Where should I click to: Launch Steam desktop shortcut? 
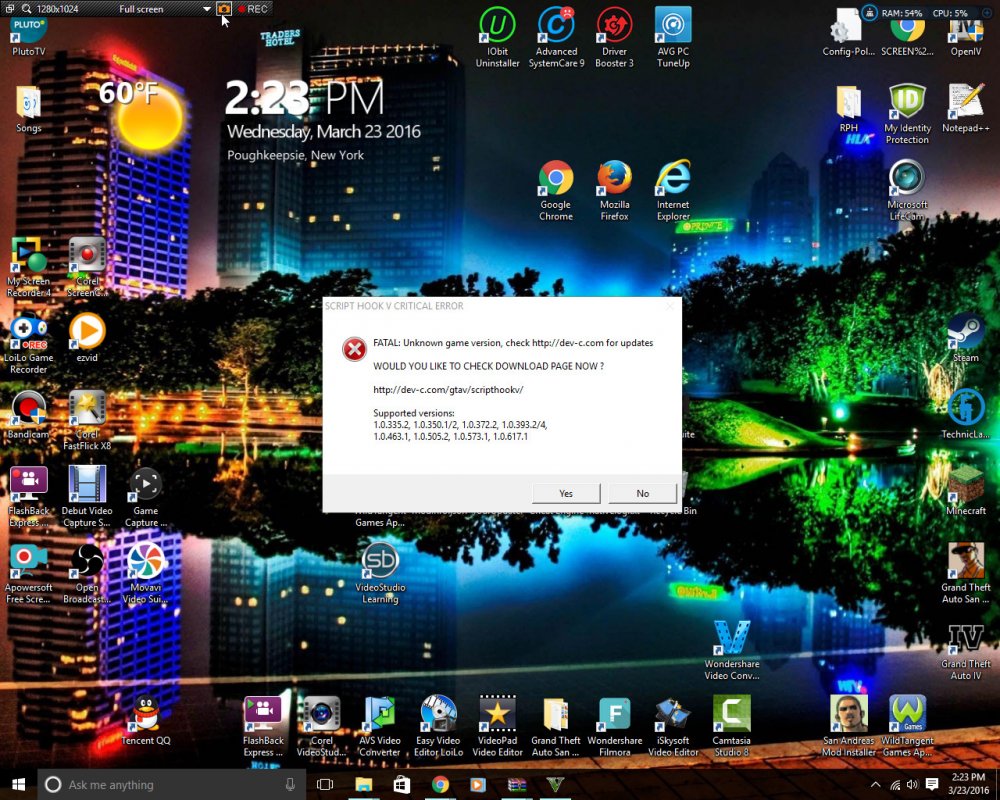[x=966, y=338]
